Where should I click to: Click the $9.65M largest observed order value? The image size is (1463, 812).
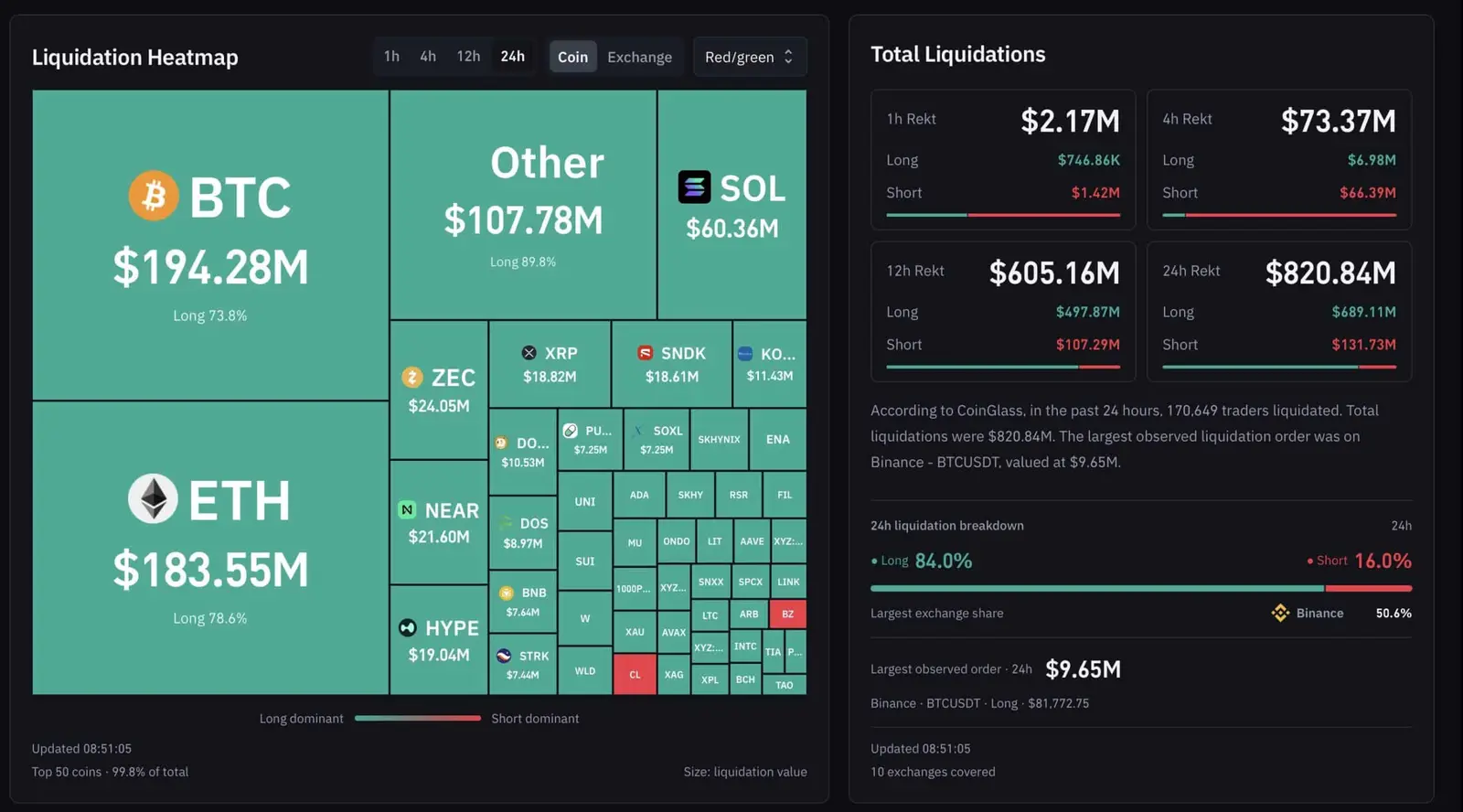1084,669
